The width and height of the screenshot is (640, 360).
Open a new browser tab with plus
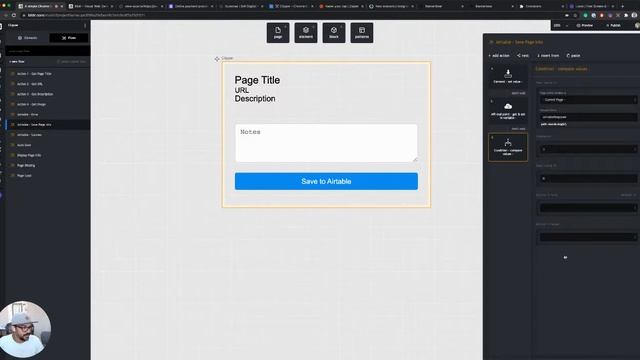pos(622,6)
